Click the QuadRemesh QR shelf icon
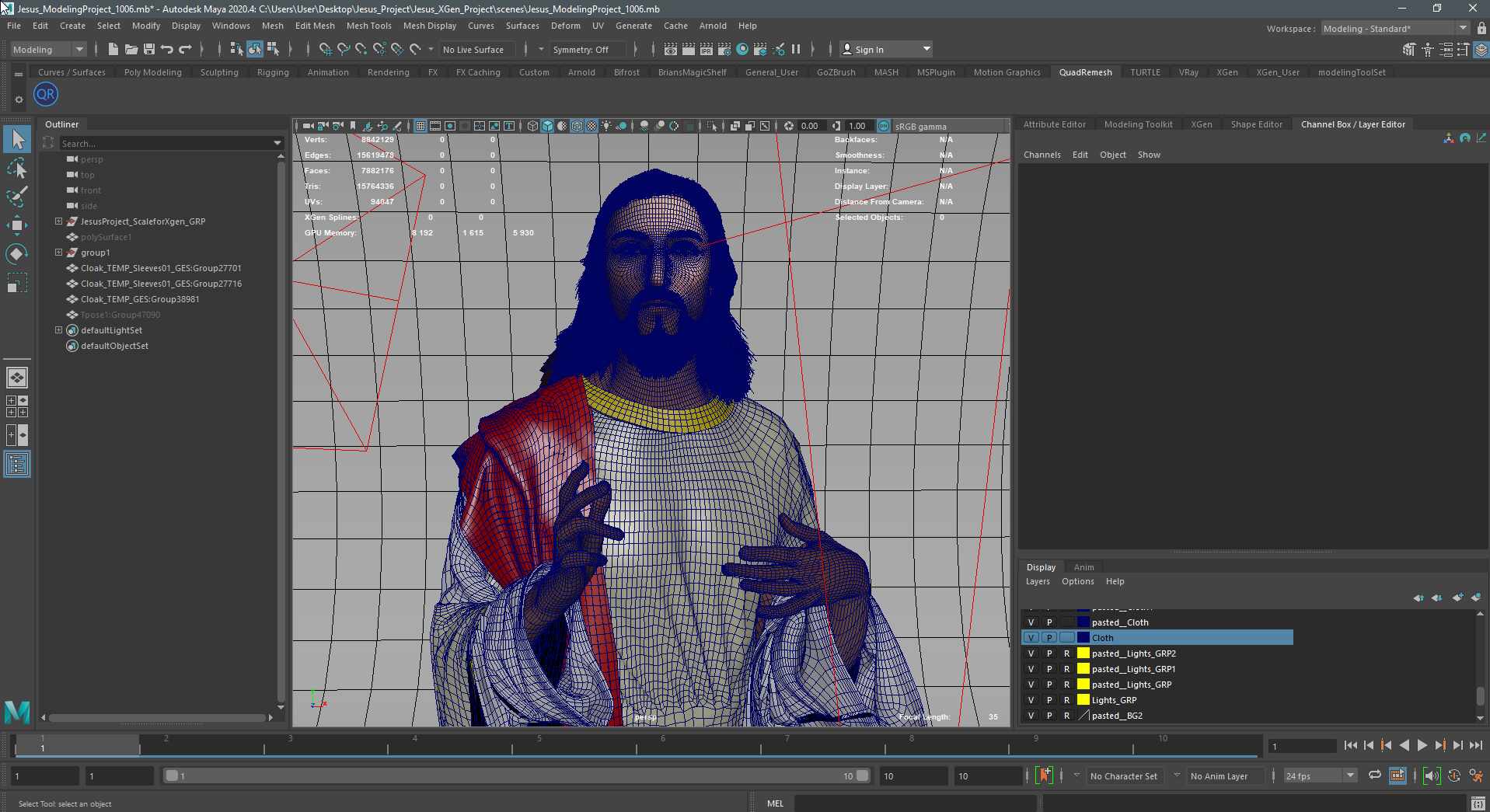1490x812 pixels. pos(46,95)
